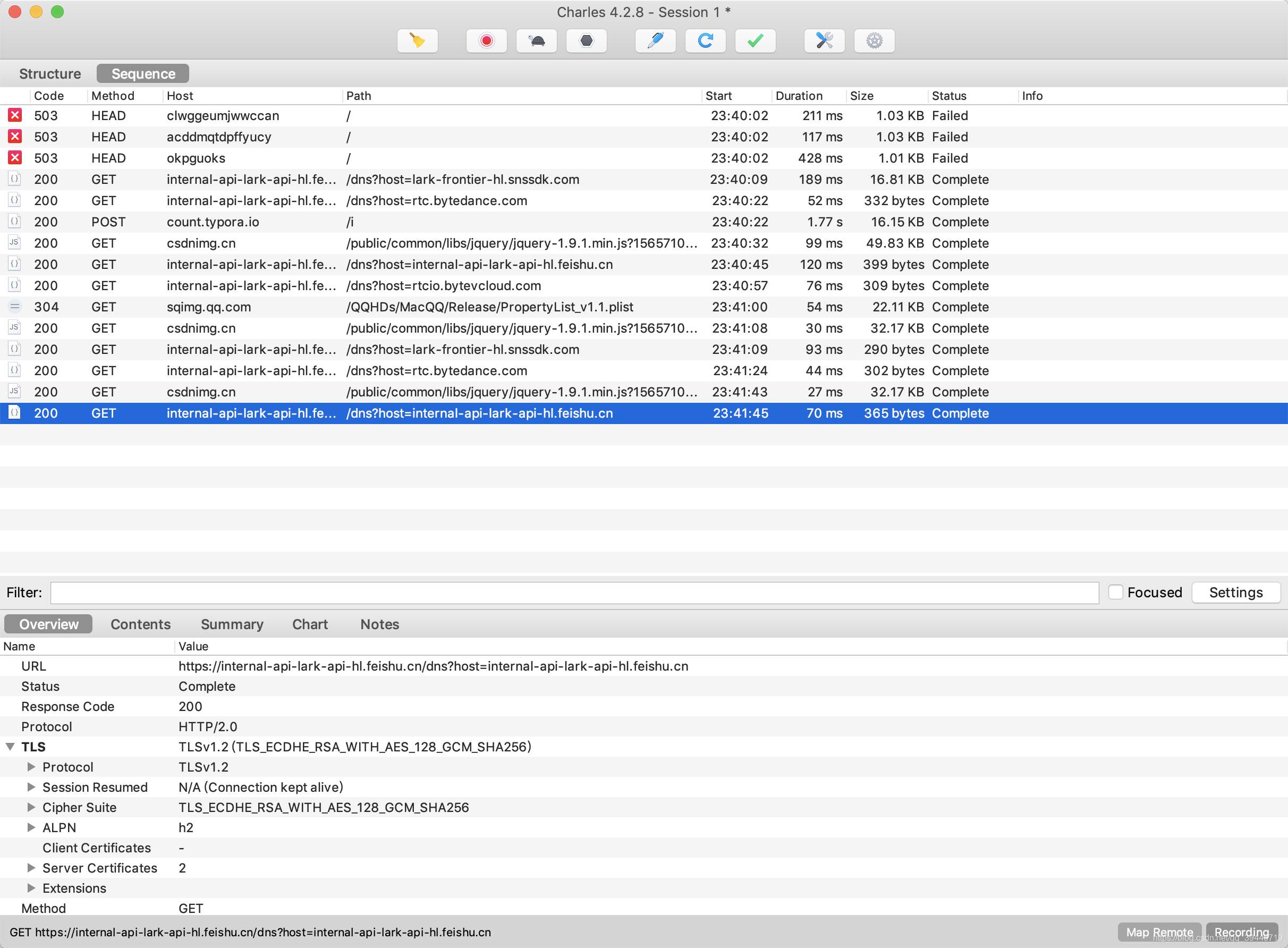Click red error icon of okpguoks row
Screen dimensions: 1288x948
(x=15, y=158)
